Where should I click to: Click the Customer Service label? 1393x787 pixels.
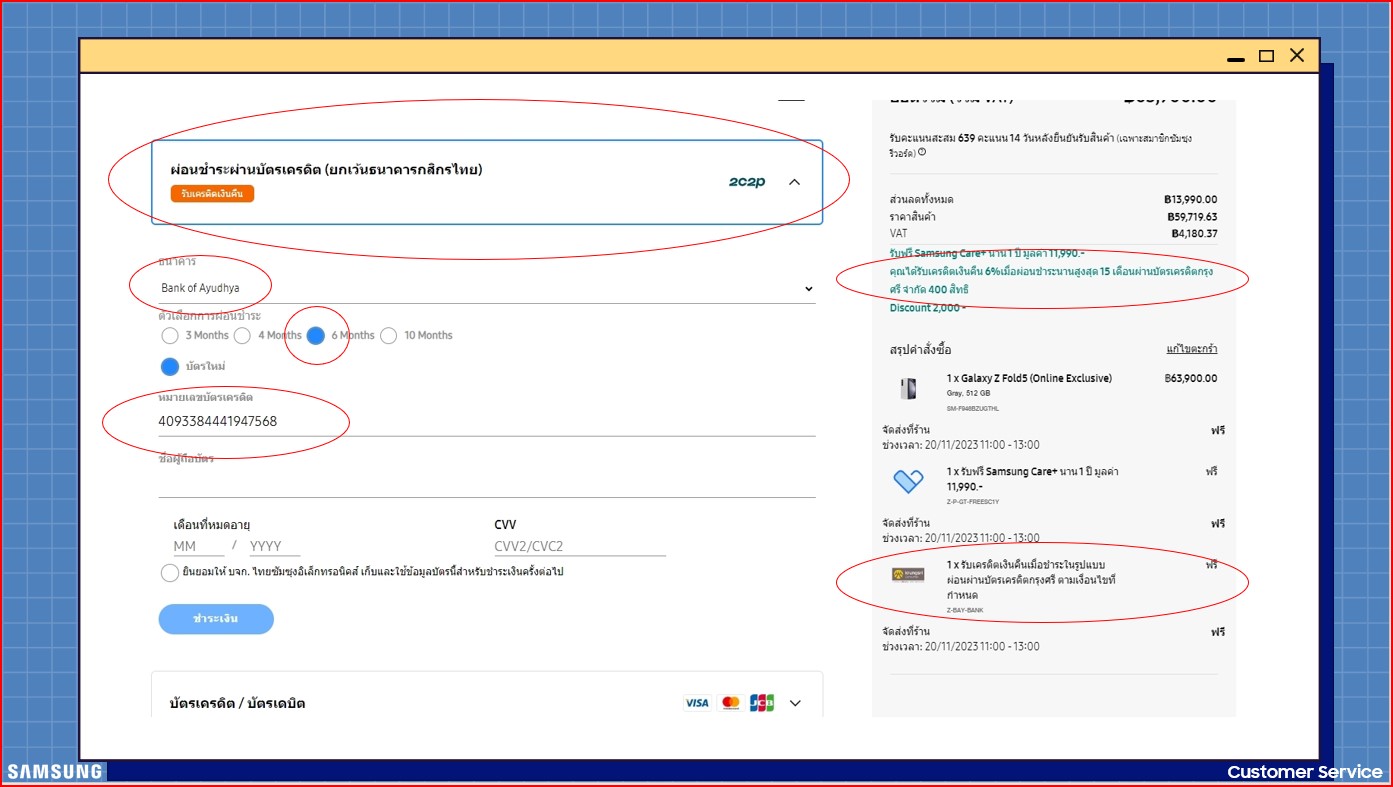[1305, 772]
